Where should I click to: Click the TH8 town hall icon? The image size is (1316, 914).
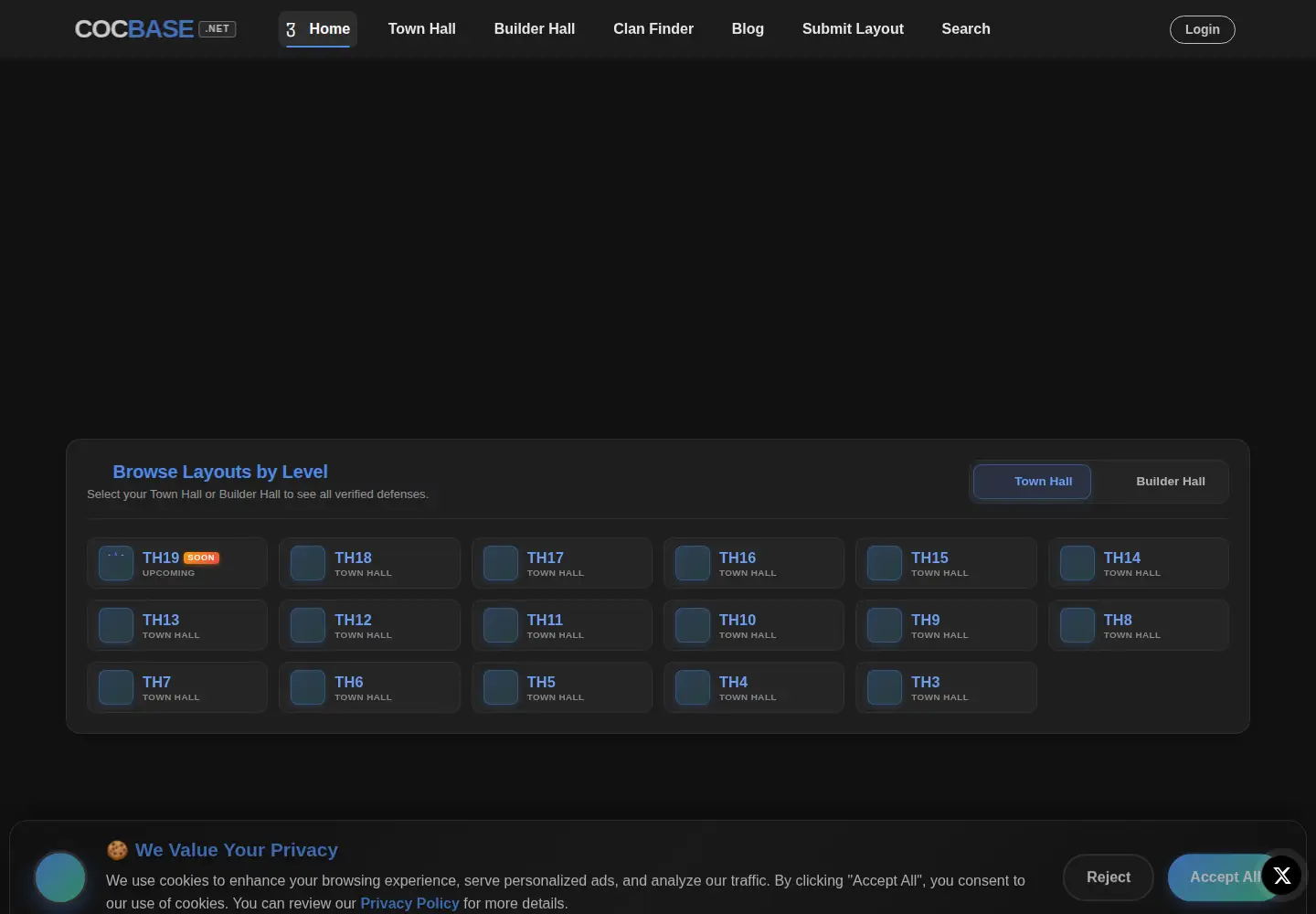[x=1077, y=625]
